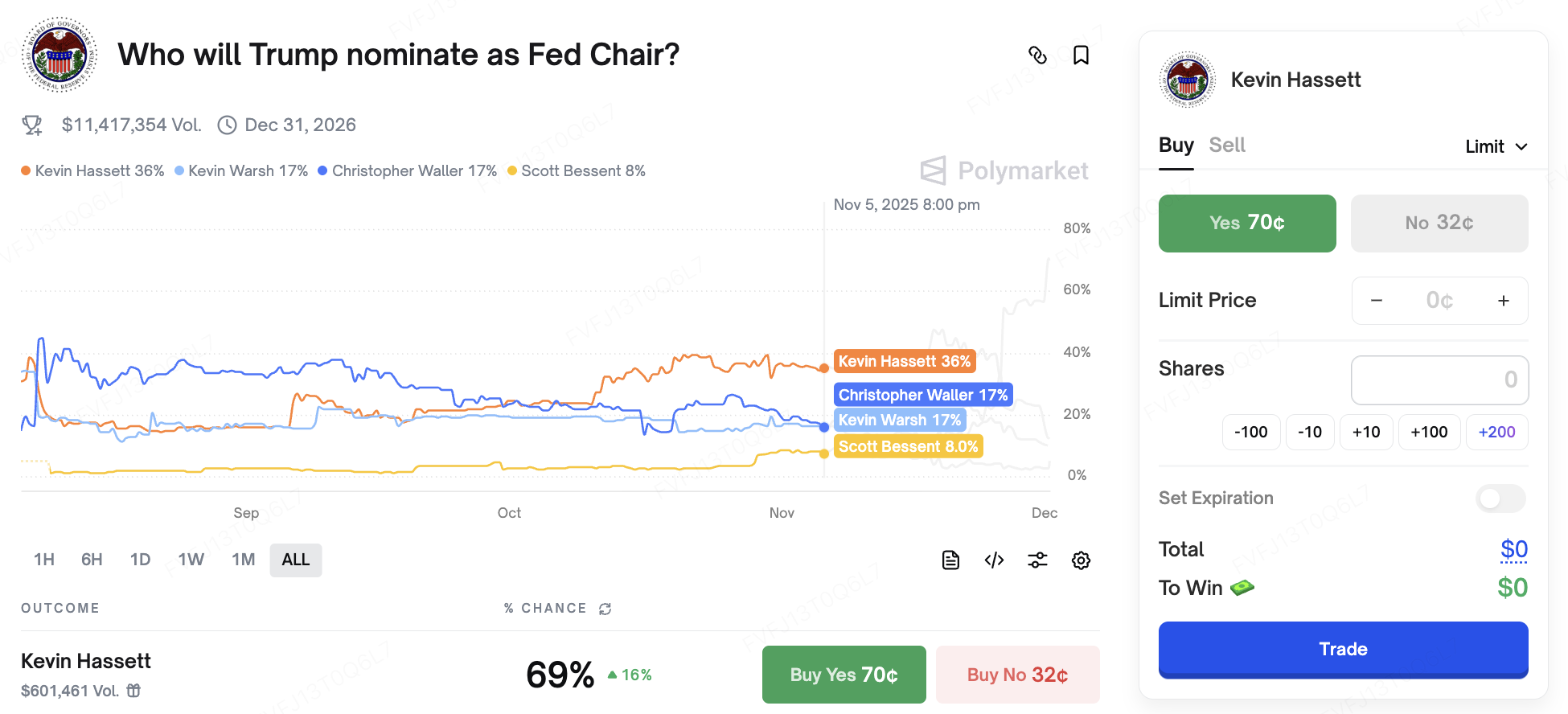Bookmark this Fed Chair market
The width and height of the screenshot is (1568, 714).
[1082, 55]
